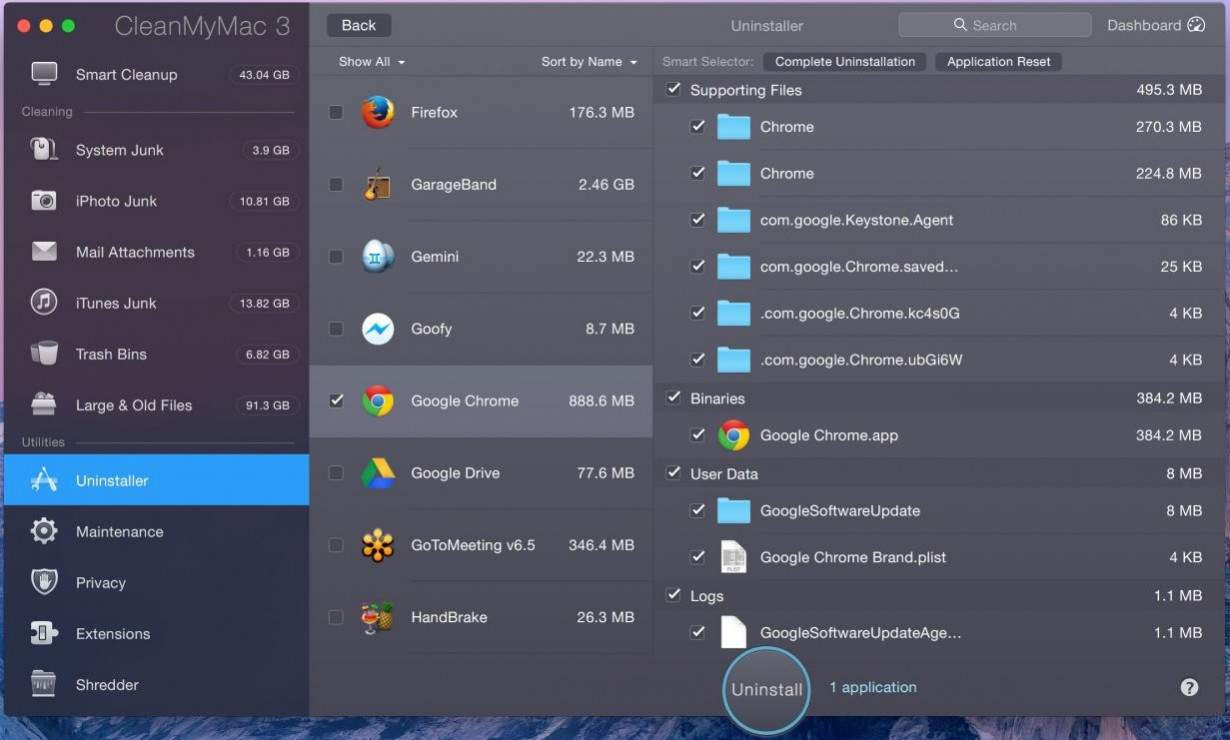Collapse the Supporting Files section

[x=674, y=89]
